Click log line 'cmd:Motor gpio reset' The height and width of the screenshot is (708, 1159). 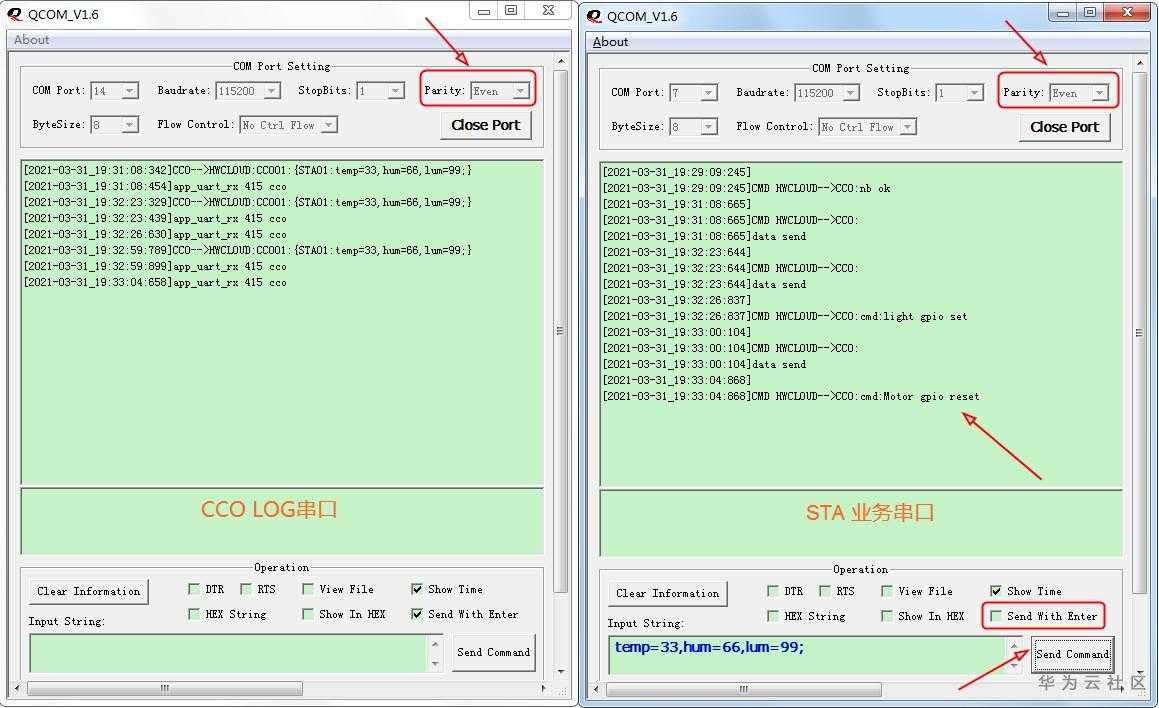[x=791, y=396]
